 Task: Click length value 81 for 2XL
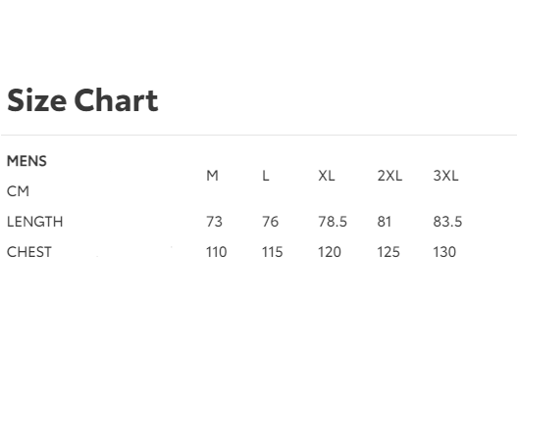pyautogui.click(x=384, y=222)
